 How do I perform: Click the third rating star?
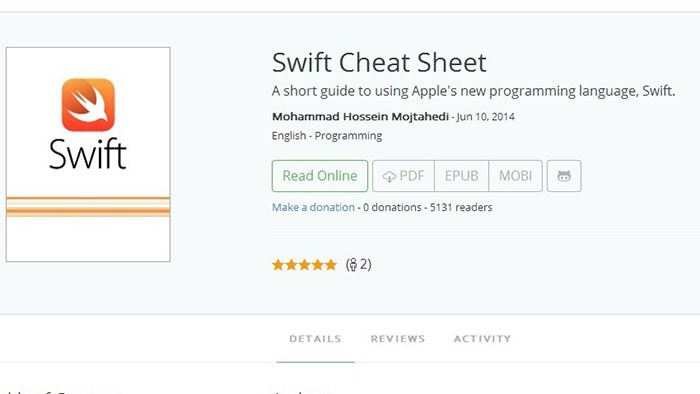(x=304, y=265)
